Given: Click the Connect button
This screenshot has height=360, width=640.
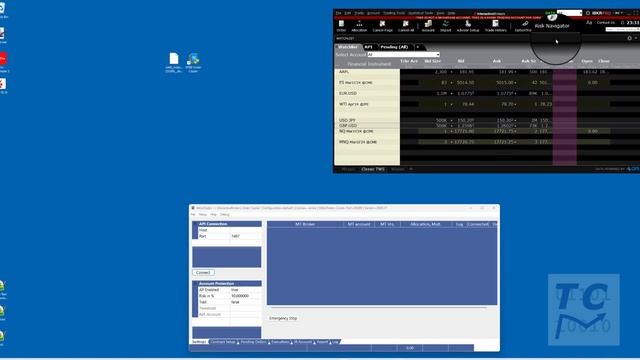Looking at the screenshot, I should 203,272.
